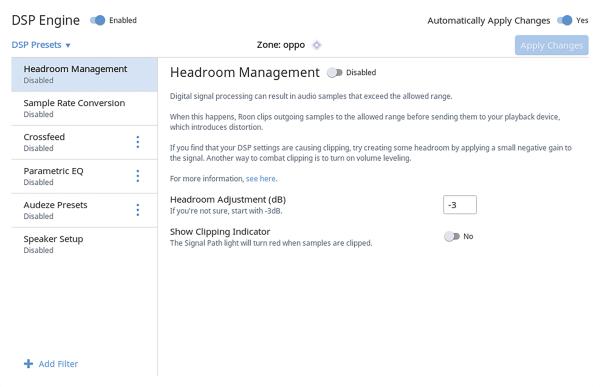The image size is (600, 387).
Task: Click the zone picker icon beside oppo
Action: point(316,45)
